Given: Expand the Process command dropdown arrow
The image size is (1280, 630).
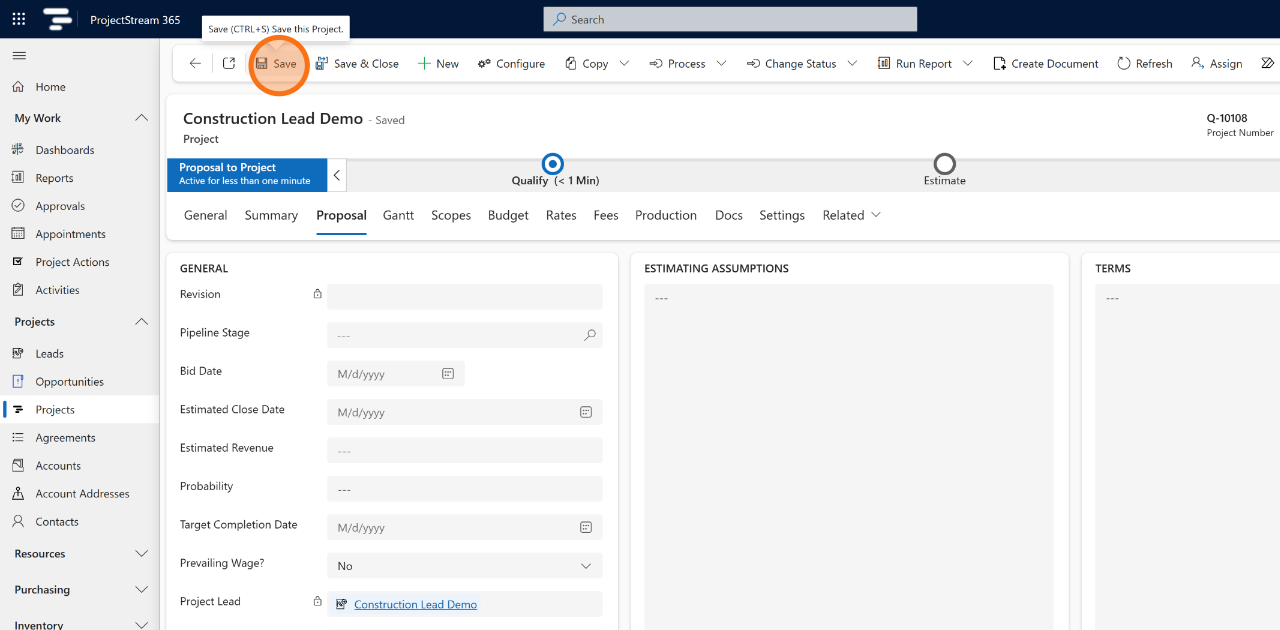Looking at the screenshot, I should (723, 63).
